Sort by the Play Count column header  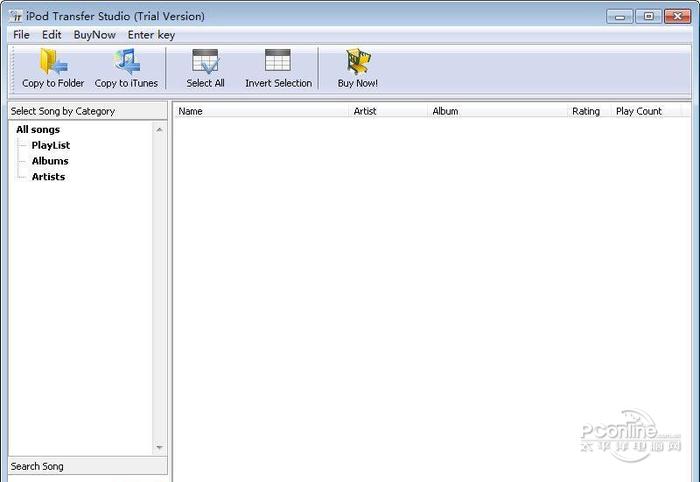[x=646, y=111]
